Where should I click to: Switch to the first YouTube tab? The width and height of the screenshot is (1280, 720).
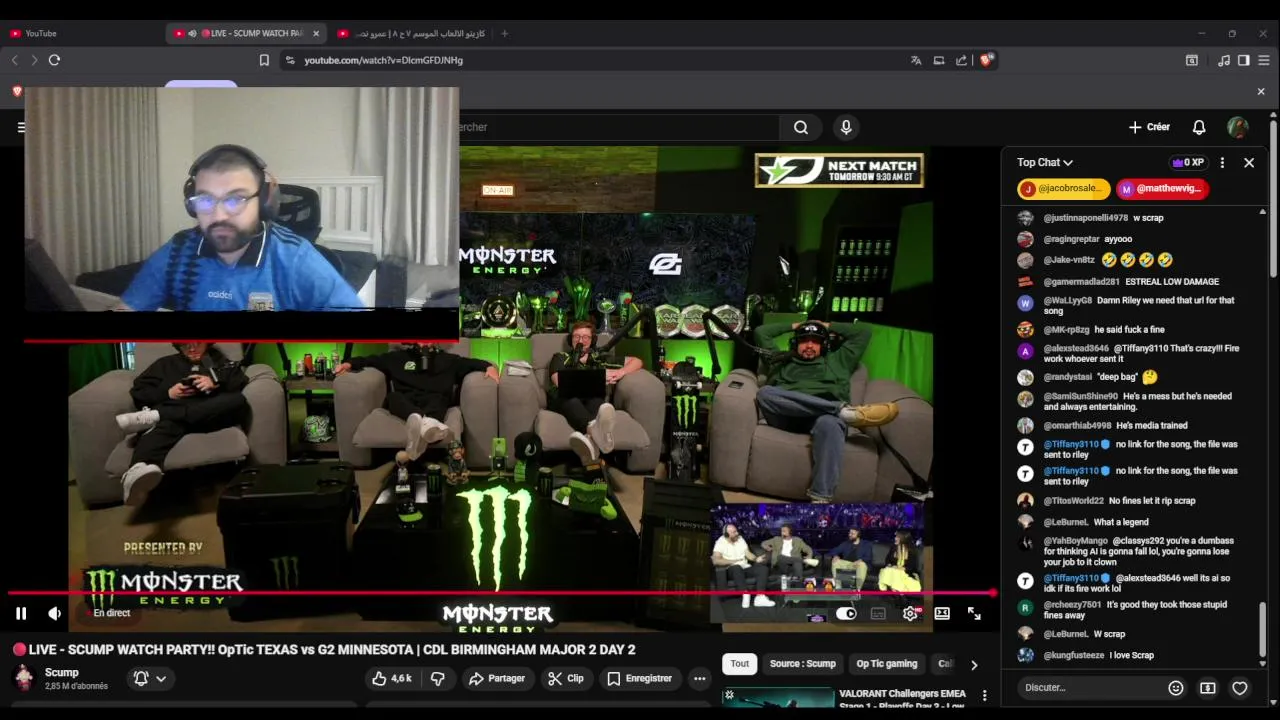tap(80, 33)
